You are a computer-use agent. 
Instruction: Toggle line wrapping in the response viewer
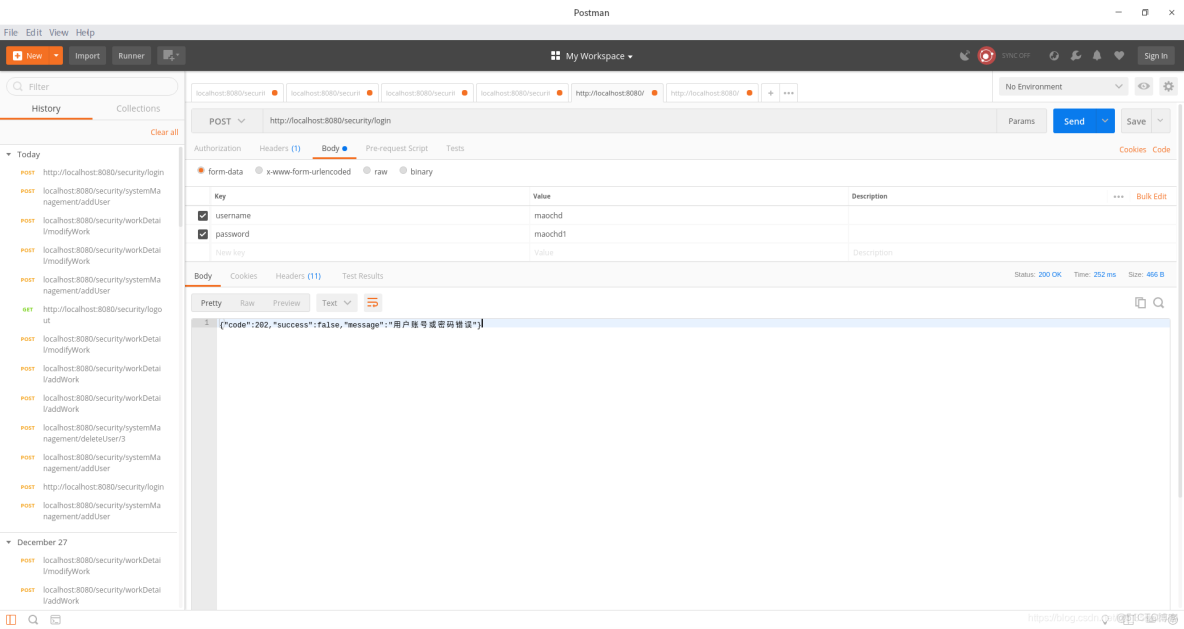coord(373,302)
